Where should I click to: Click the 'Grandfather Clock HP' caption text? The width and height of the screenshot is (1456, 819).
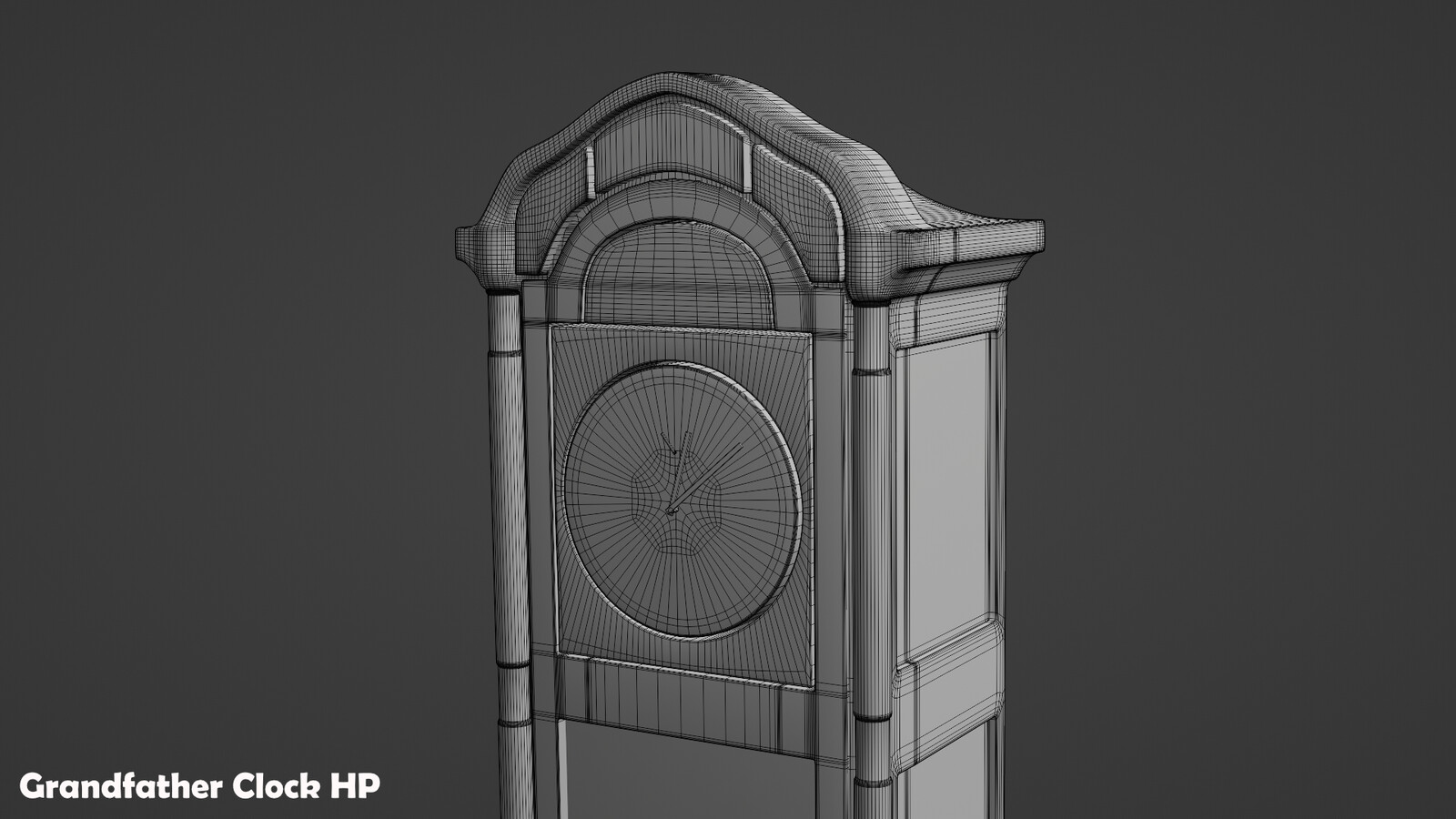[x=200, y=784]
